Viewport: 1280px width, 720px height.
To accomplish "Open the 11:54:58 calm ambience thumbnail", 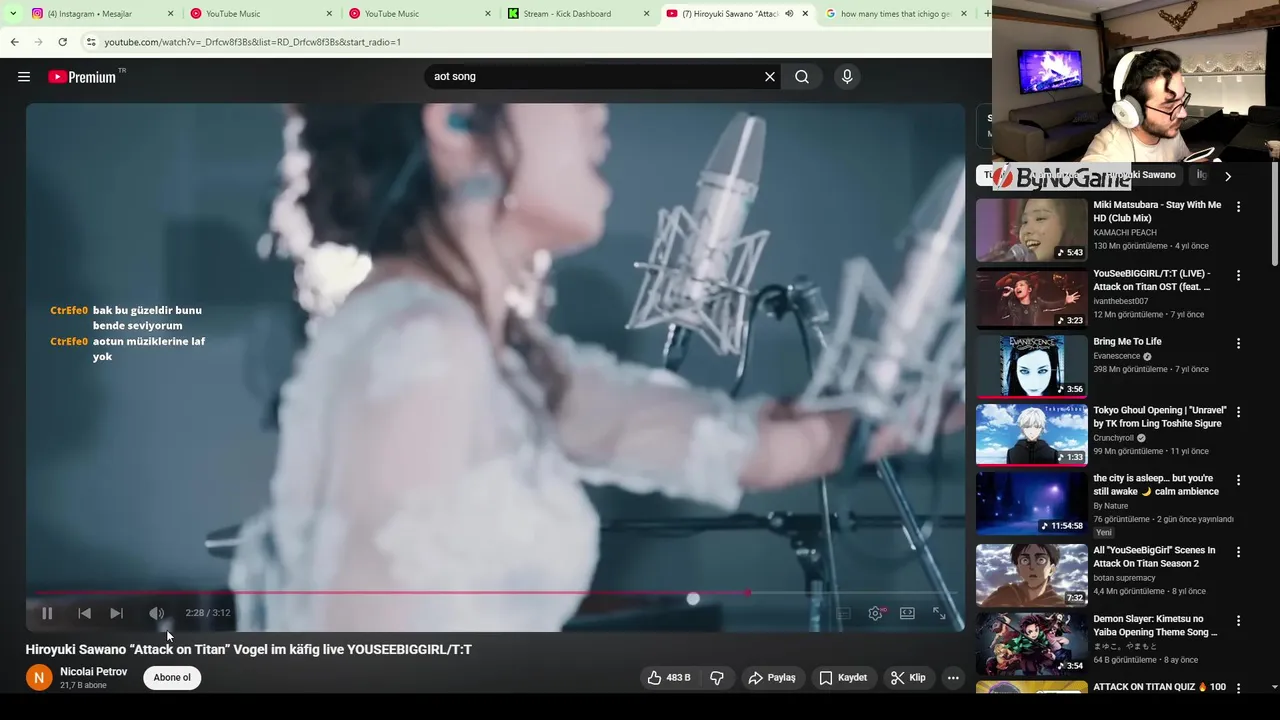I will click(1031, 503).
